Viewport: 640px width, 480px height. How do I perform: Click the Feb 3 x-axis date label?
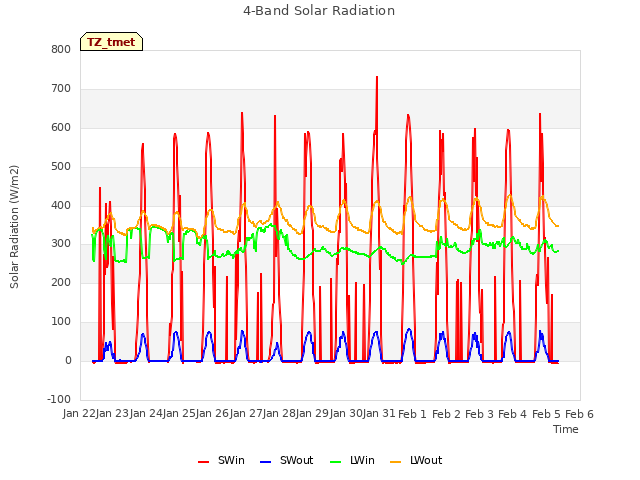479,414
